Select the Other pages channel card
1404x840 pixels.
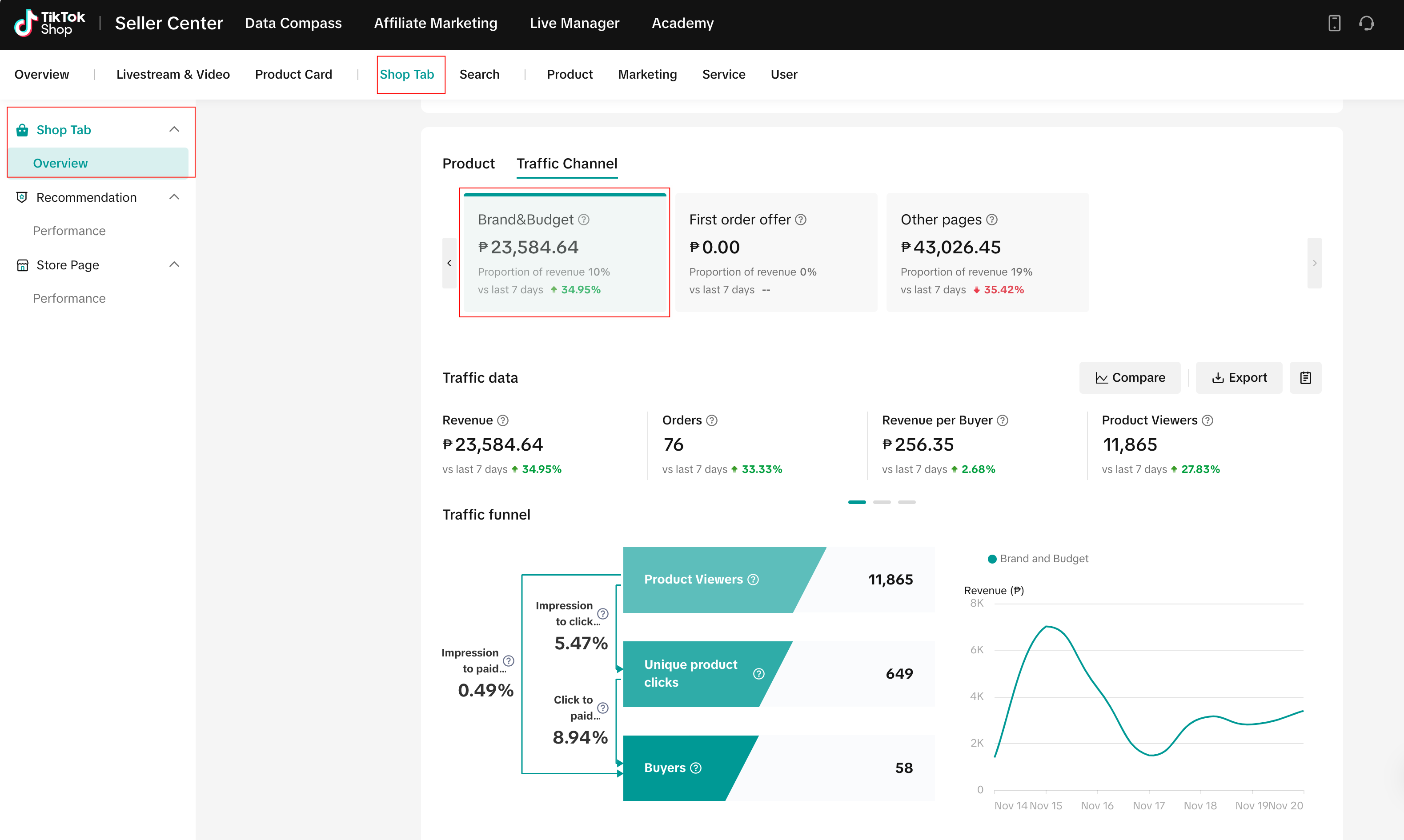coord(987,252)
